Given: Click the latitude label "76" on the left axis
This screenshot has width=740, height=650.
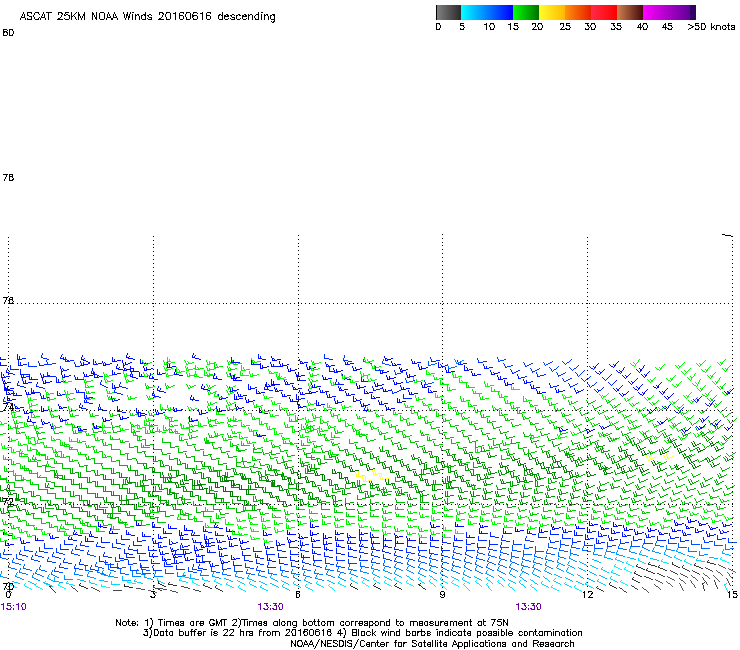Looking at the screenshot, I should tap(8, 300).
